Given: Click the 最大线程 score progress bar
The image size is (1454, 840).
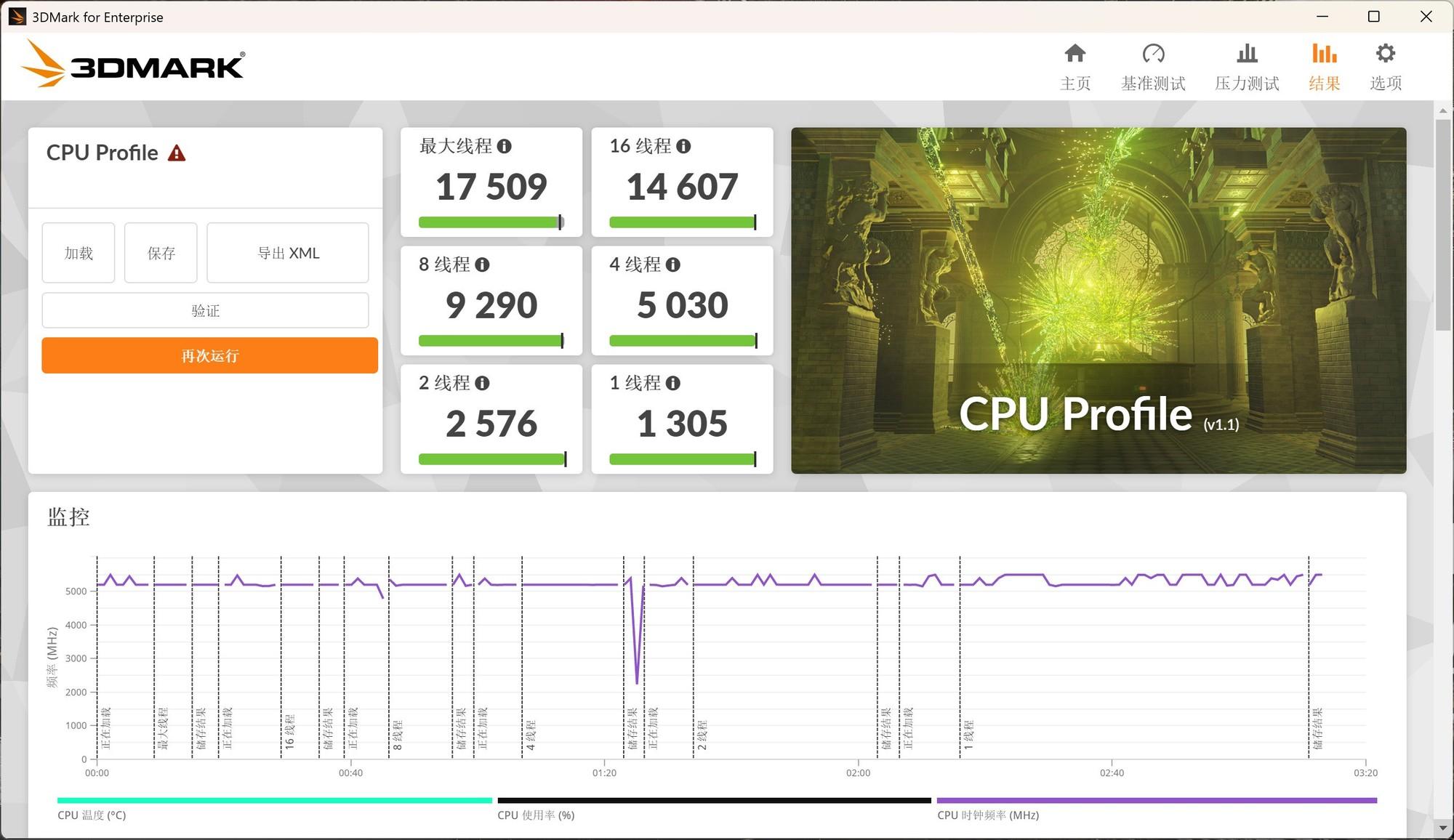Looking at the screenshot, I should (x=491, y=222).
